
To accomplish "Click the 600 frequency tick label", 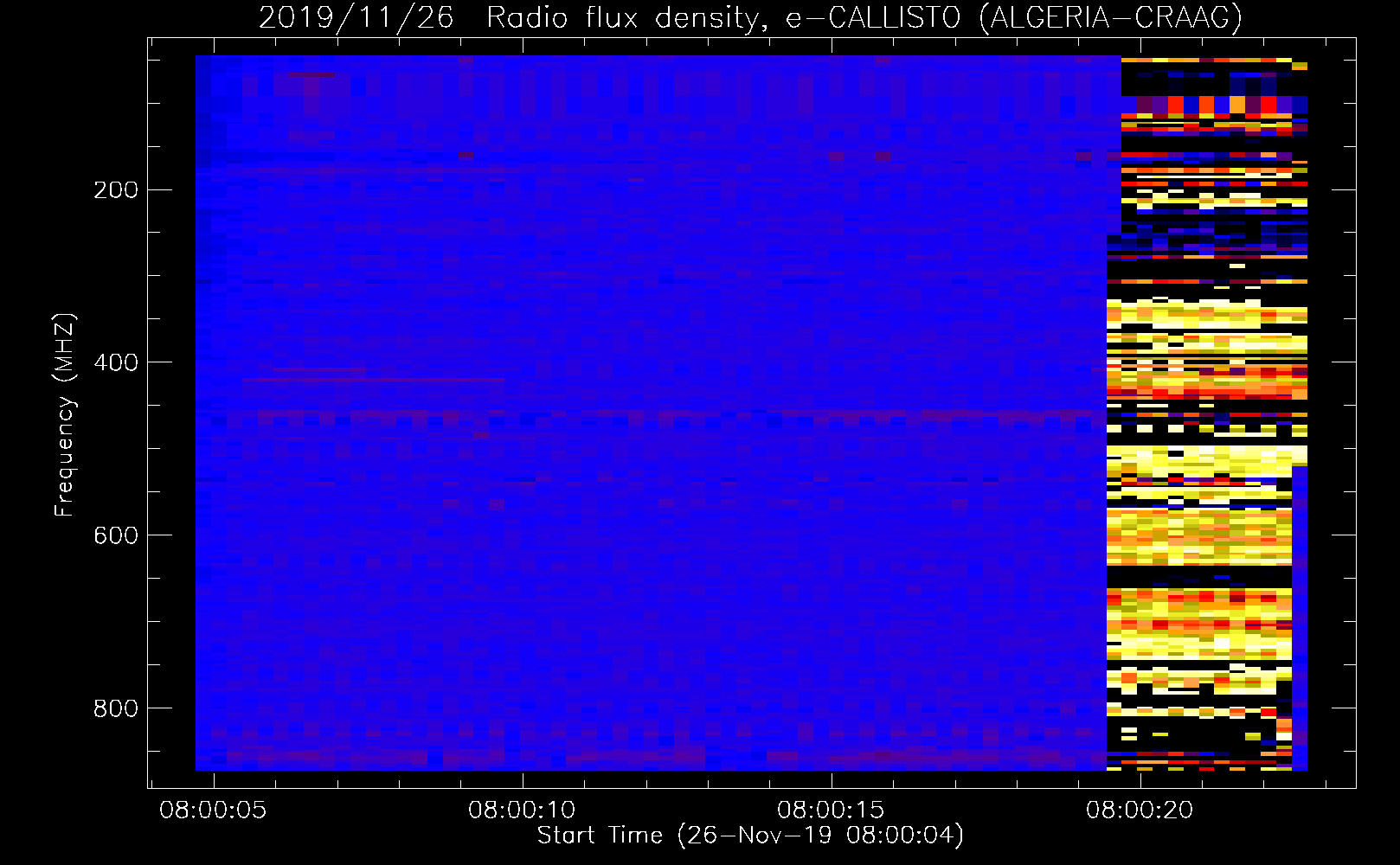I will (x=116, y=535).
